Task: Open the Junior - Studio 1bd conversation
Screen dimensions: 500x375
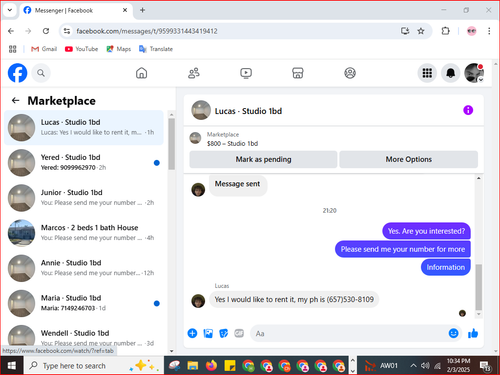Action: tap(84, 198)
